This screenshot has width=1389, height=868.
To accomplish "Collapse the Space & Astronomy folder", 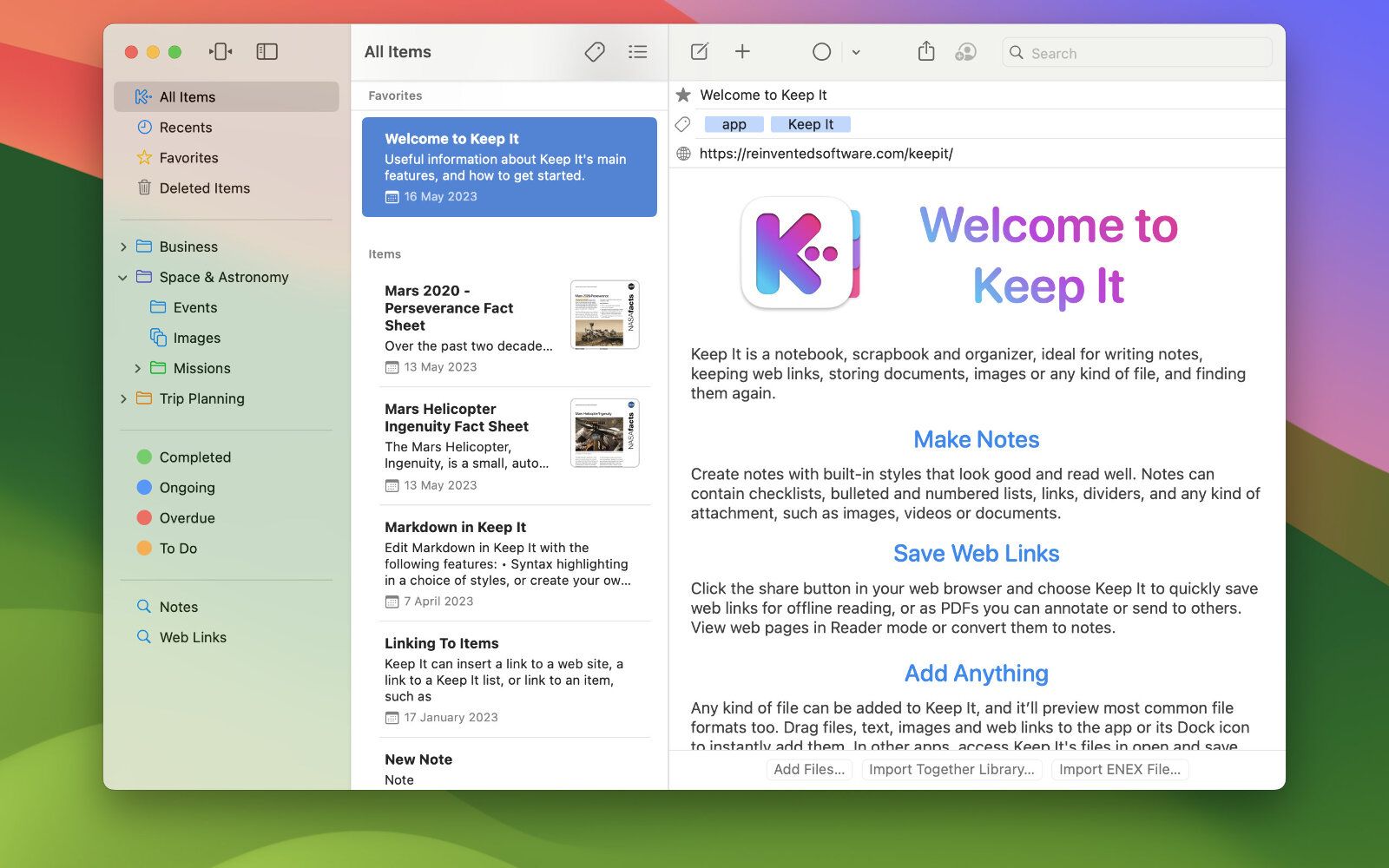I will [123, 278].
